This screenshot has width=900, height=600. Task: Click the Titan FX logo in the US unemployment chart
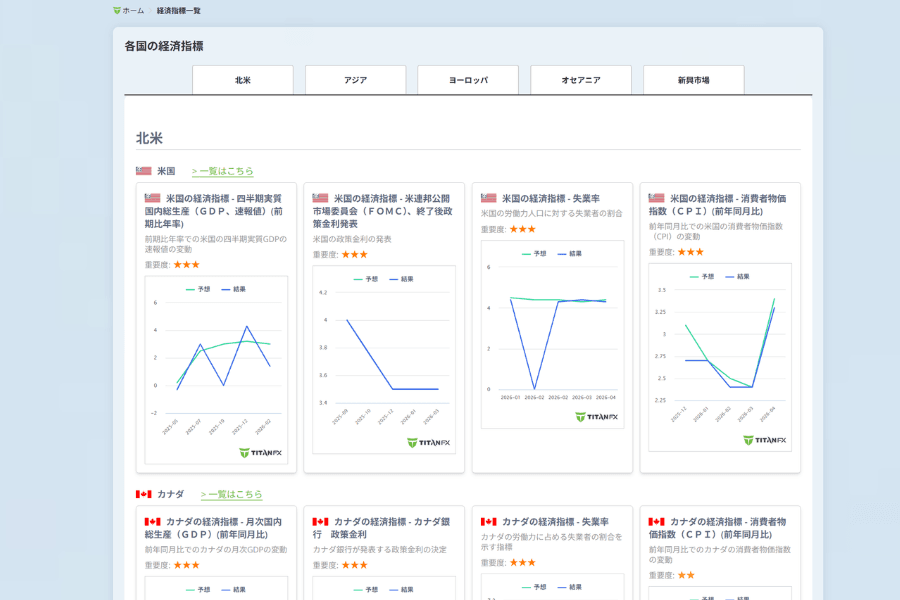(x=597, y=417)
